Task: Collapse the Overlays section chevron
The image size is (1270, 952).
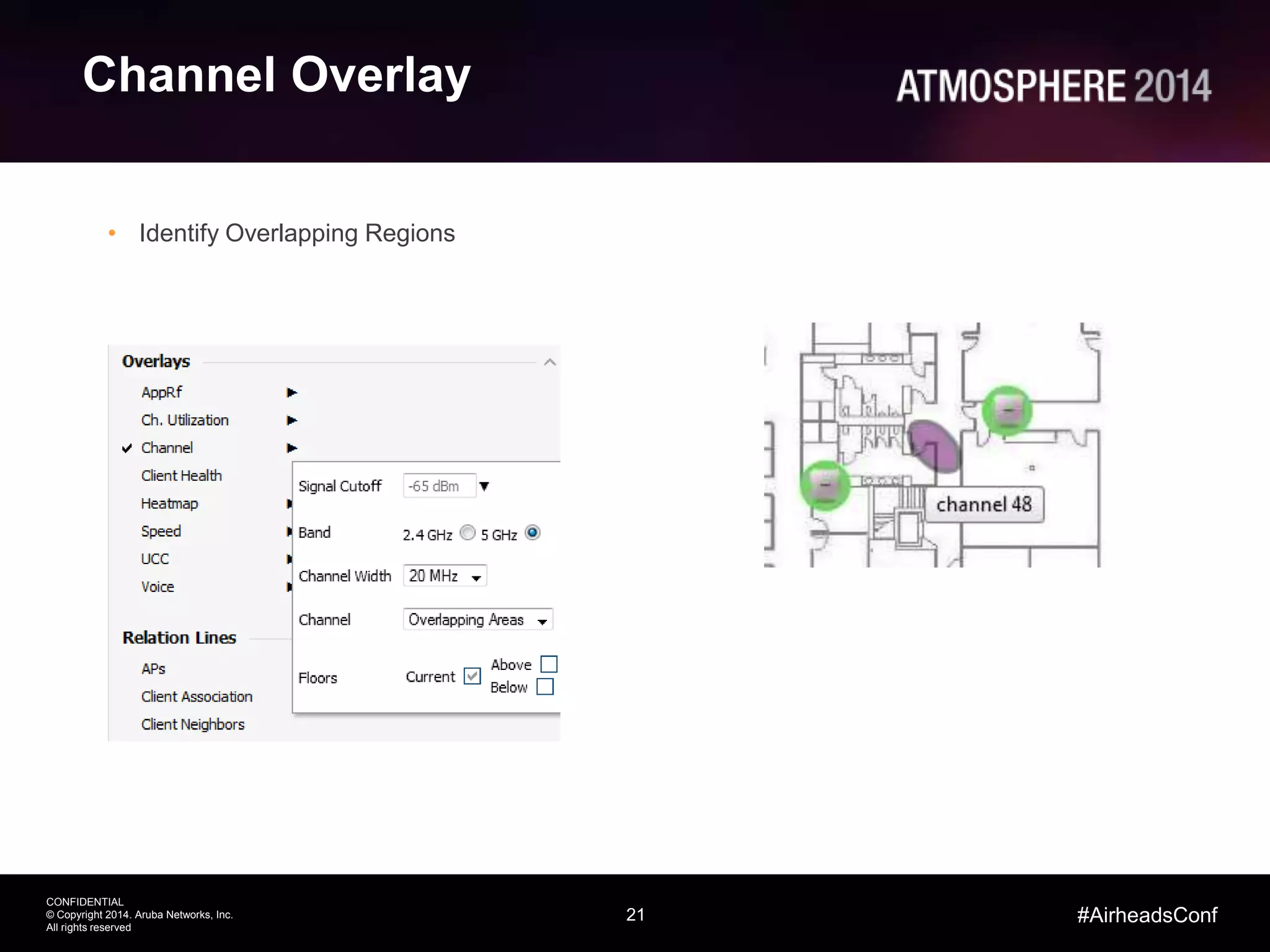Action: click(549, 362)
